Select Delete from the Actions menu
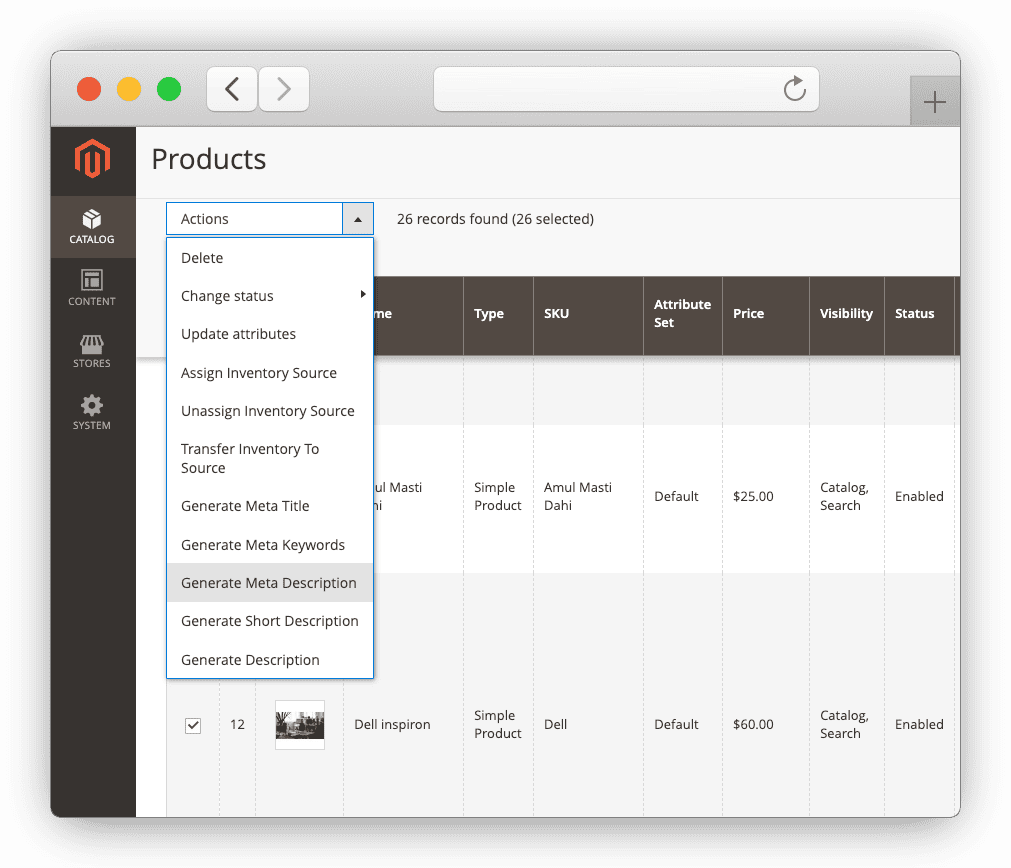1011x868 pixels. coord(202,258)
